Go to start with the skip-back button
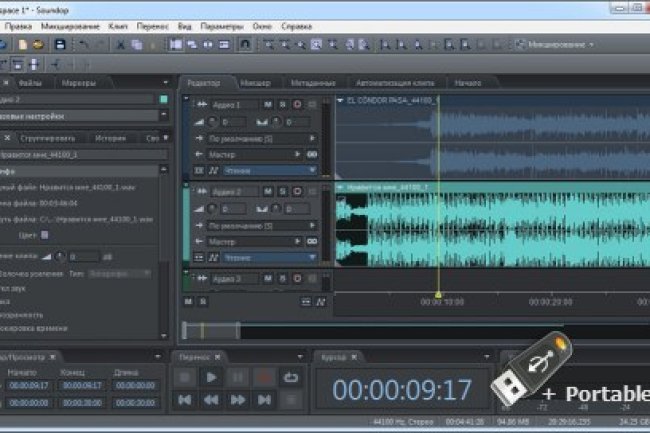 [184, 400]
